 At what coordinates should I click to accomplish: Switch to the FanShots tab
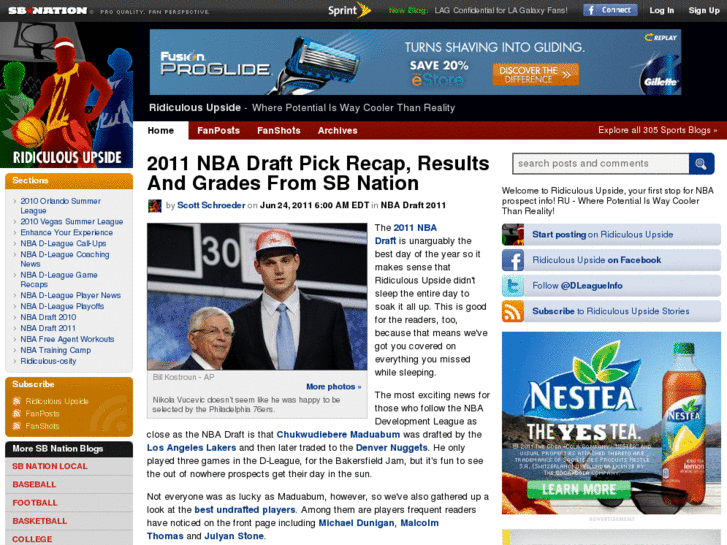(279, 130)
